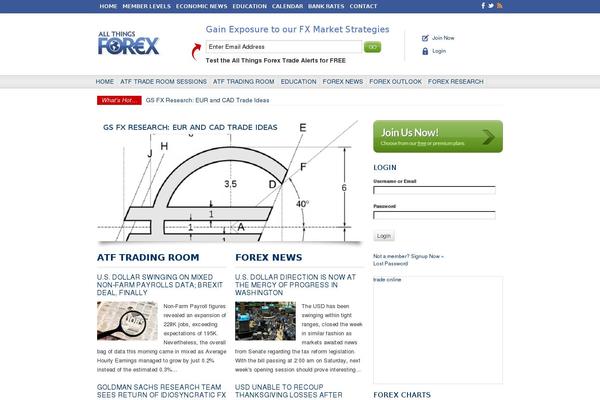Image resolution: width=600 pixels, height=400 pixels.
Task: Open FOREX OUTLOOK menu item
Action: [395, 82]
